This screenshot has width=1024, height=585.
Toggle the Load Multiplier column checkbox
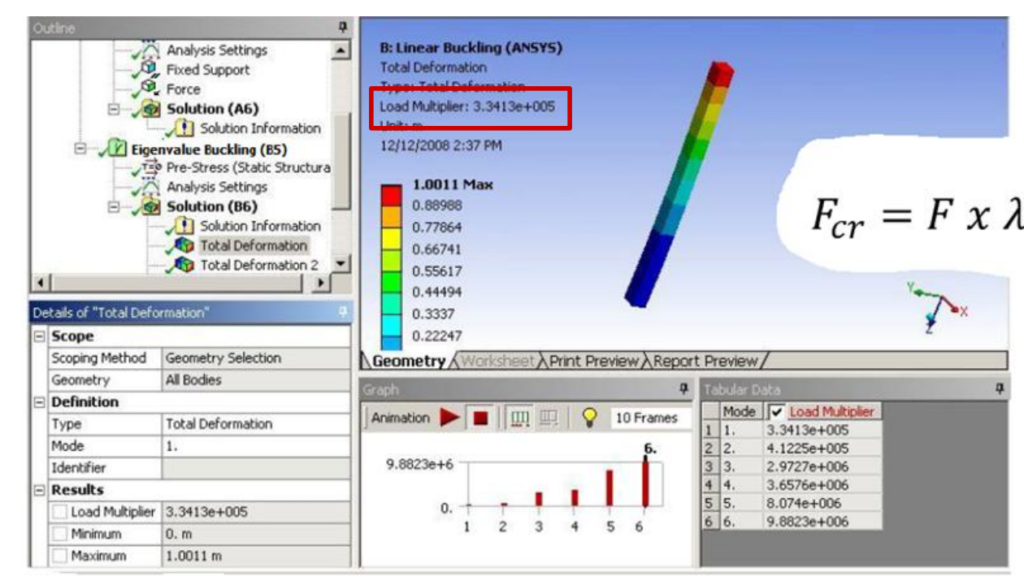(x=776, y=412)
